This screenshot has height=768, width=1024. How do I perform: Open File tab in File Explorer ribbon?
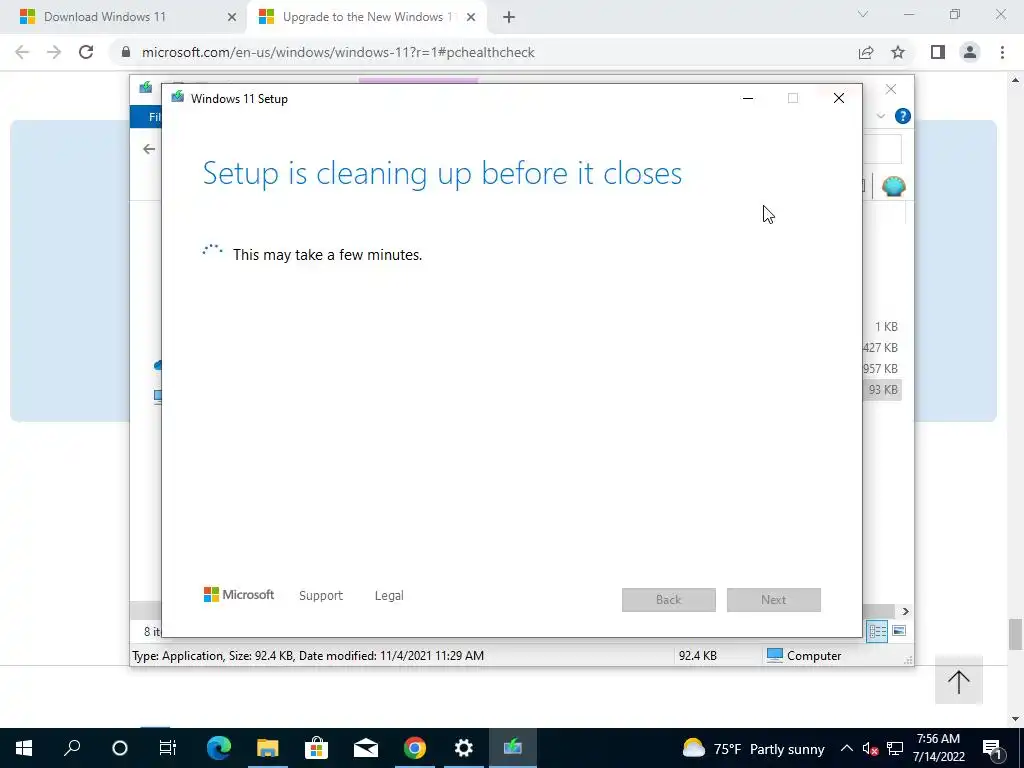point(146,117)
